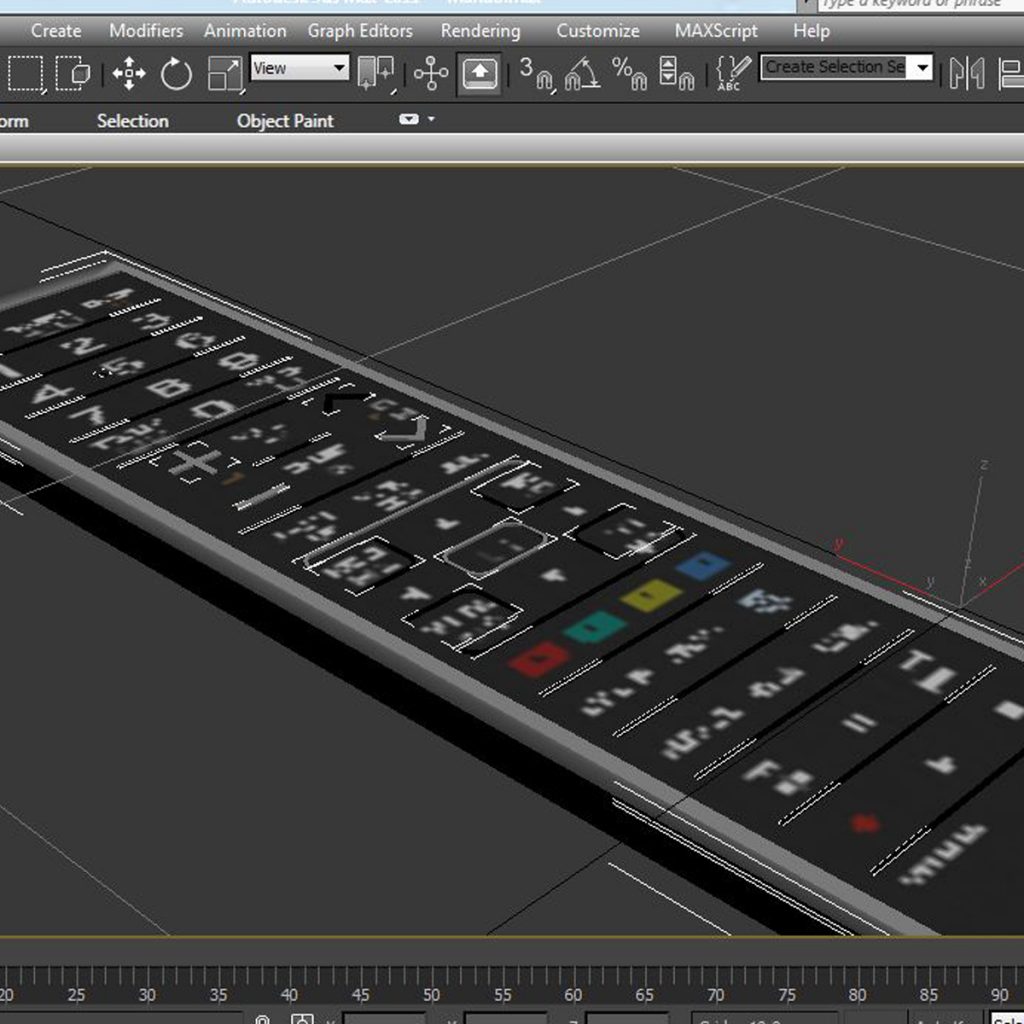Screen dimensions: 1024x1024
Task: Open the Named Selection Sets dropdown
Action: click(x=845, y=67)
